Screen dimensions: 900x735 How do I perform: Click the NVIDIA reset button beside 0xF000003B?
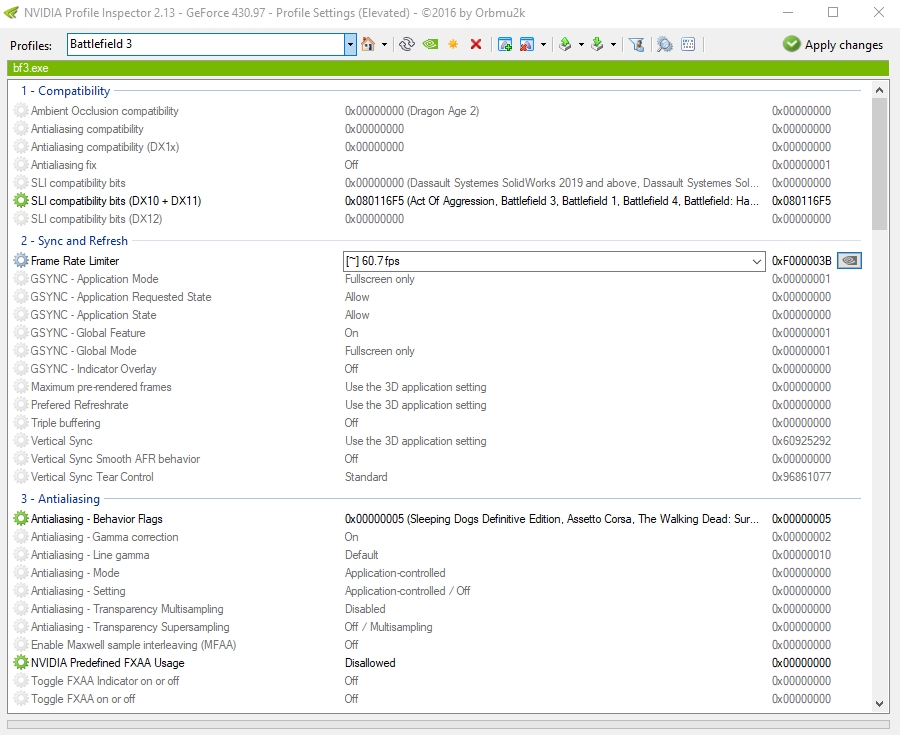[x=849, y=261]
